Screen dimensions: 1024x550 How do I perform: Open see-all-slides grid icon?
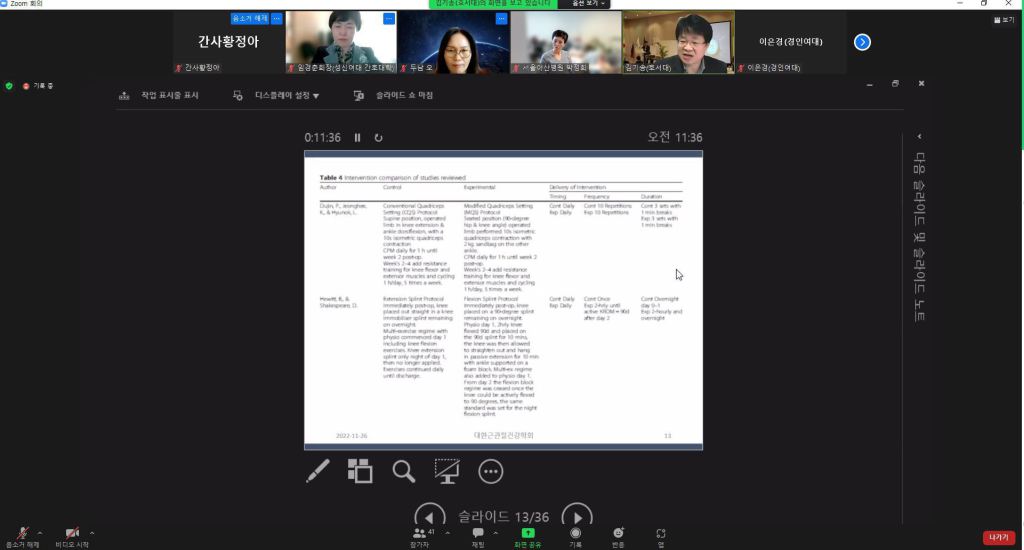point(360,471)
